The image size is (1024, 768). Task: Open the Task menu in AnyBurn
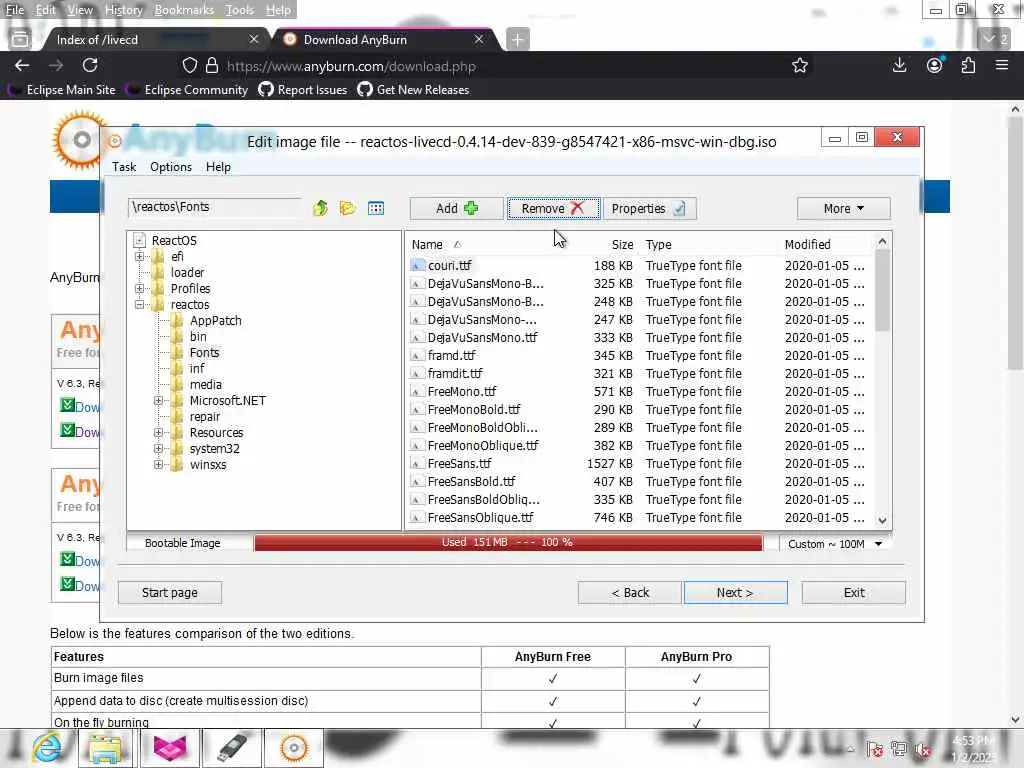124,167
